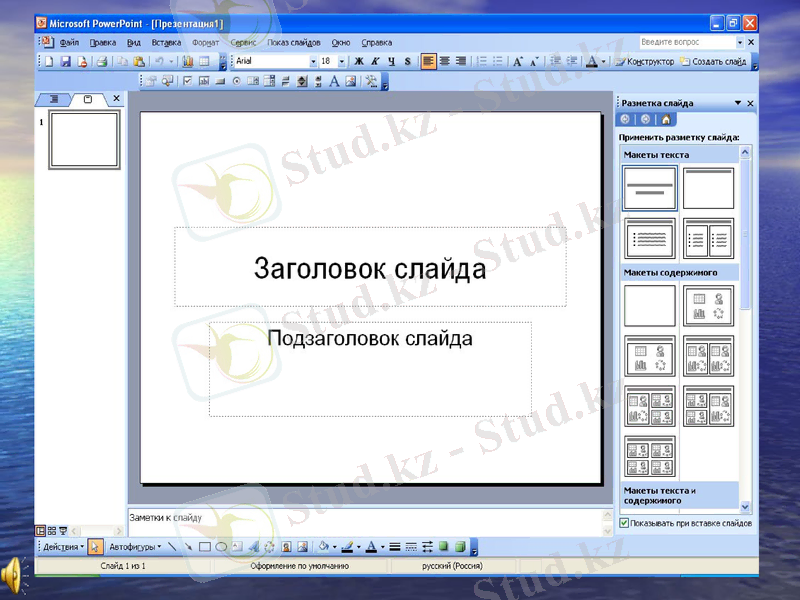Toggle bold (Ж) formatting
800x600 pixels.
[x=359, y=61]
